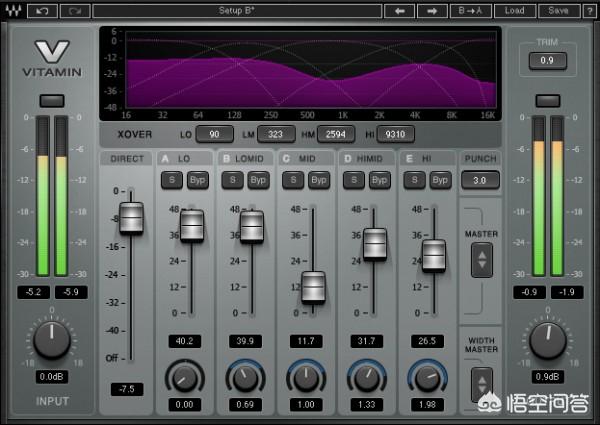Go to previous preset with left arrow
The height and width of the screenshot is (425, 600).
(x=399, y=11)
